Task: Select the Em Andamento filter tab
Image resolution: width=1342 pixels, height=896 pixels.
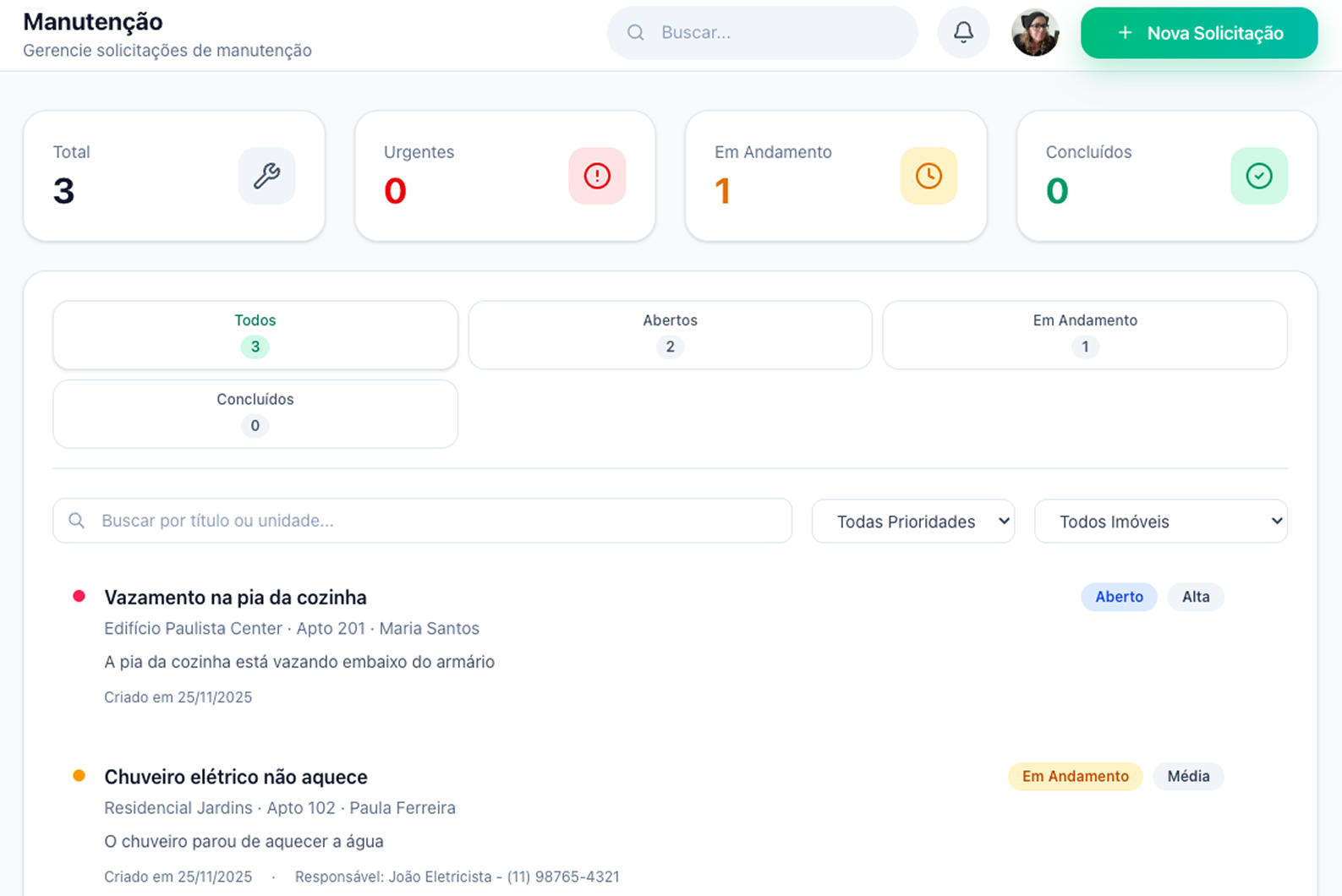Action: (1085, 335)
